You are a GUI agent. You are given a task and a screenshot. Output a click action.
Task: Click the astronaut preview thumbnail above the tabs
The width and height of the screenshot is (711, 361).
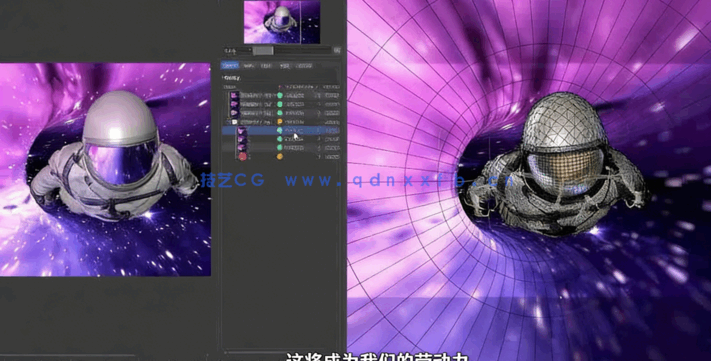[282, 22]
